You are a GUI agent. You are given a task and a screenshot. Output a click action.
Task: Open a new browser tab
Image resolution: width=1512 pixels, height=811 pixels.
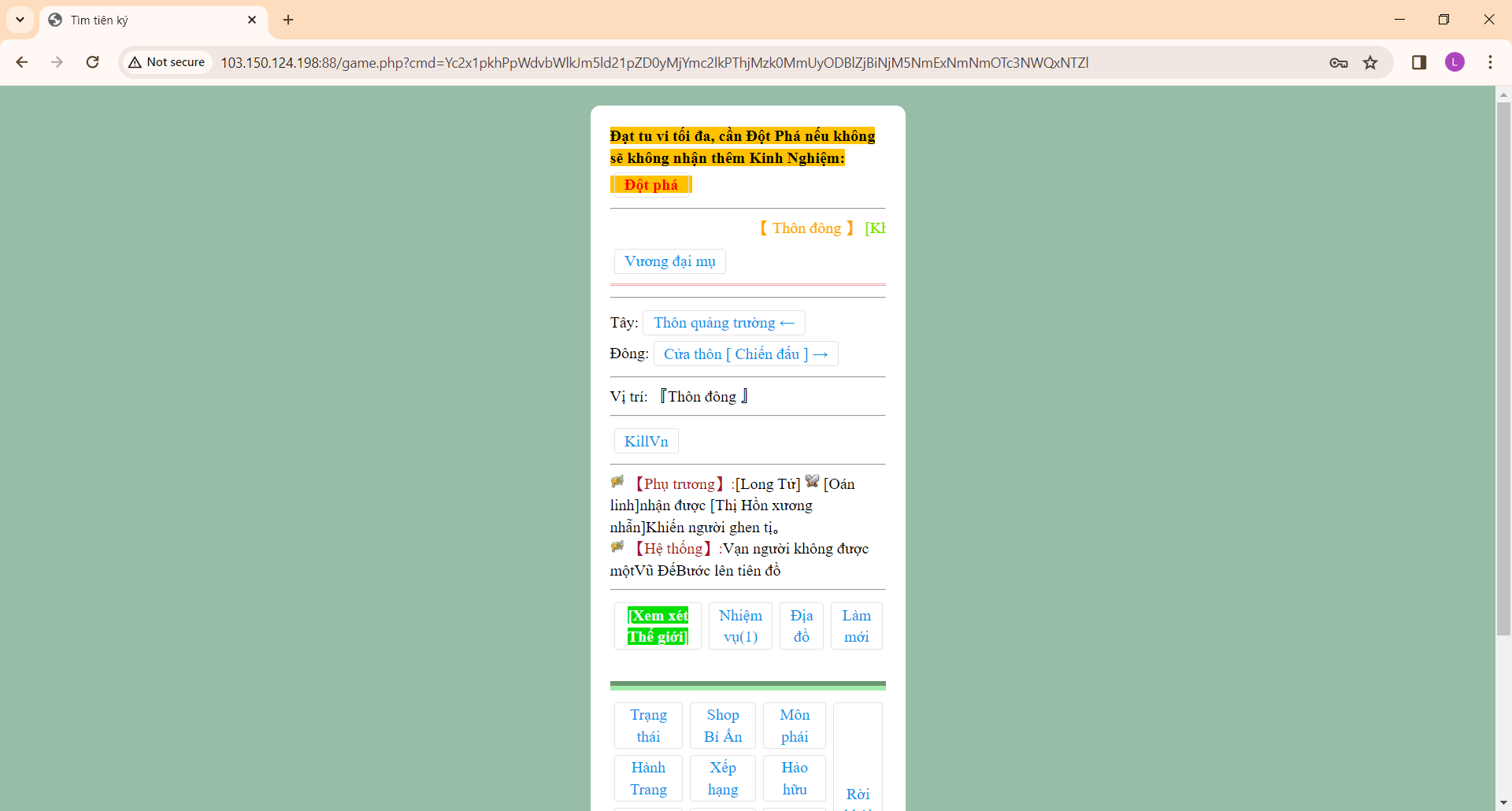[288, 20]
